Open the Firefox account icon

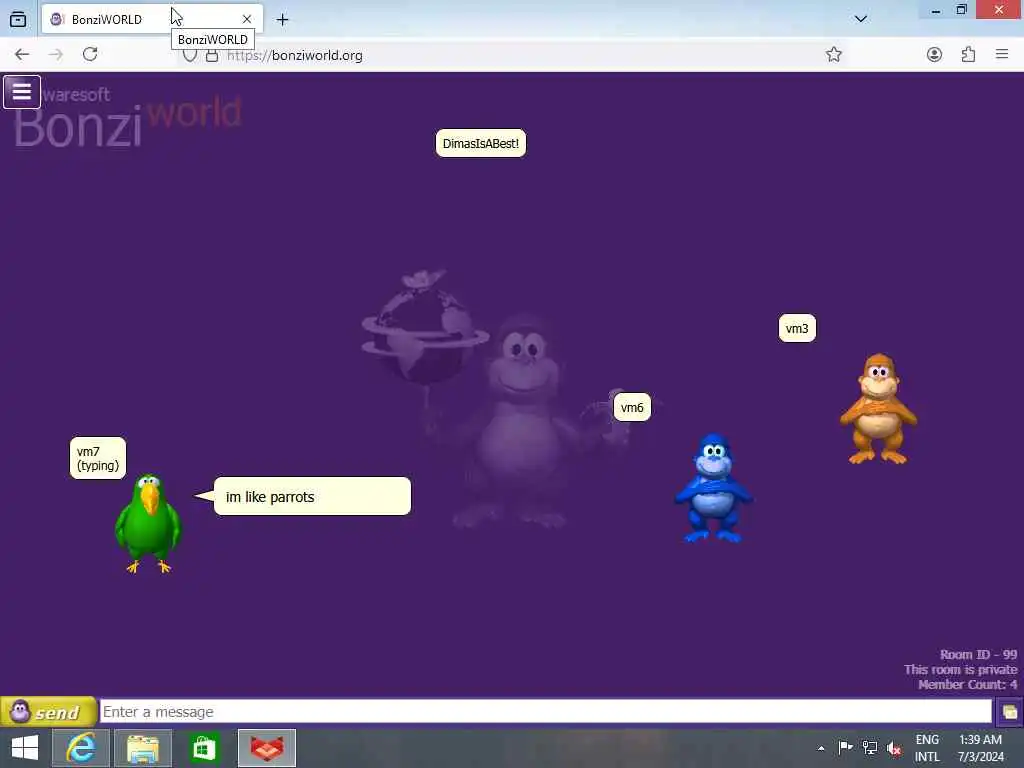(934, 55)
